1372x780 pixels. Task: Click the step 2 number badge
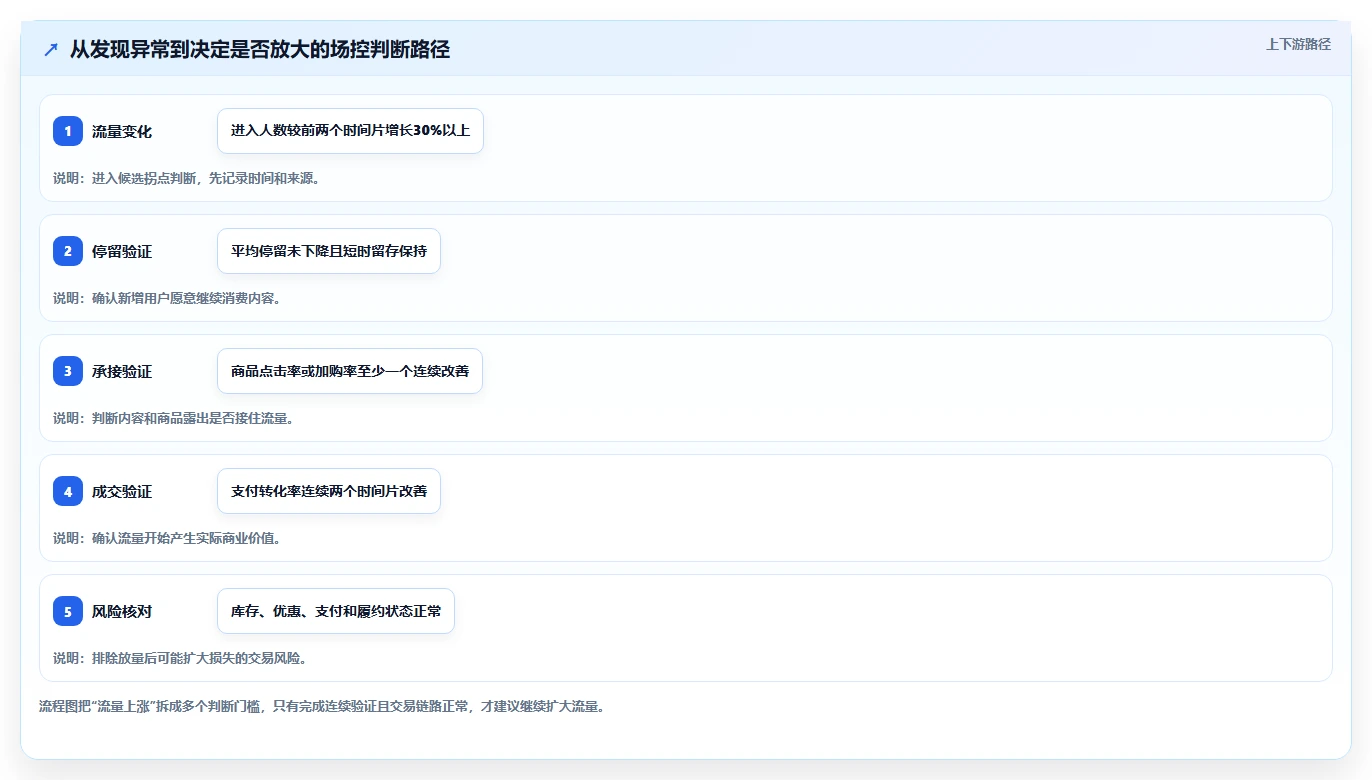point(68,251)
